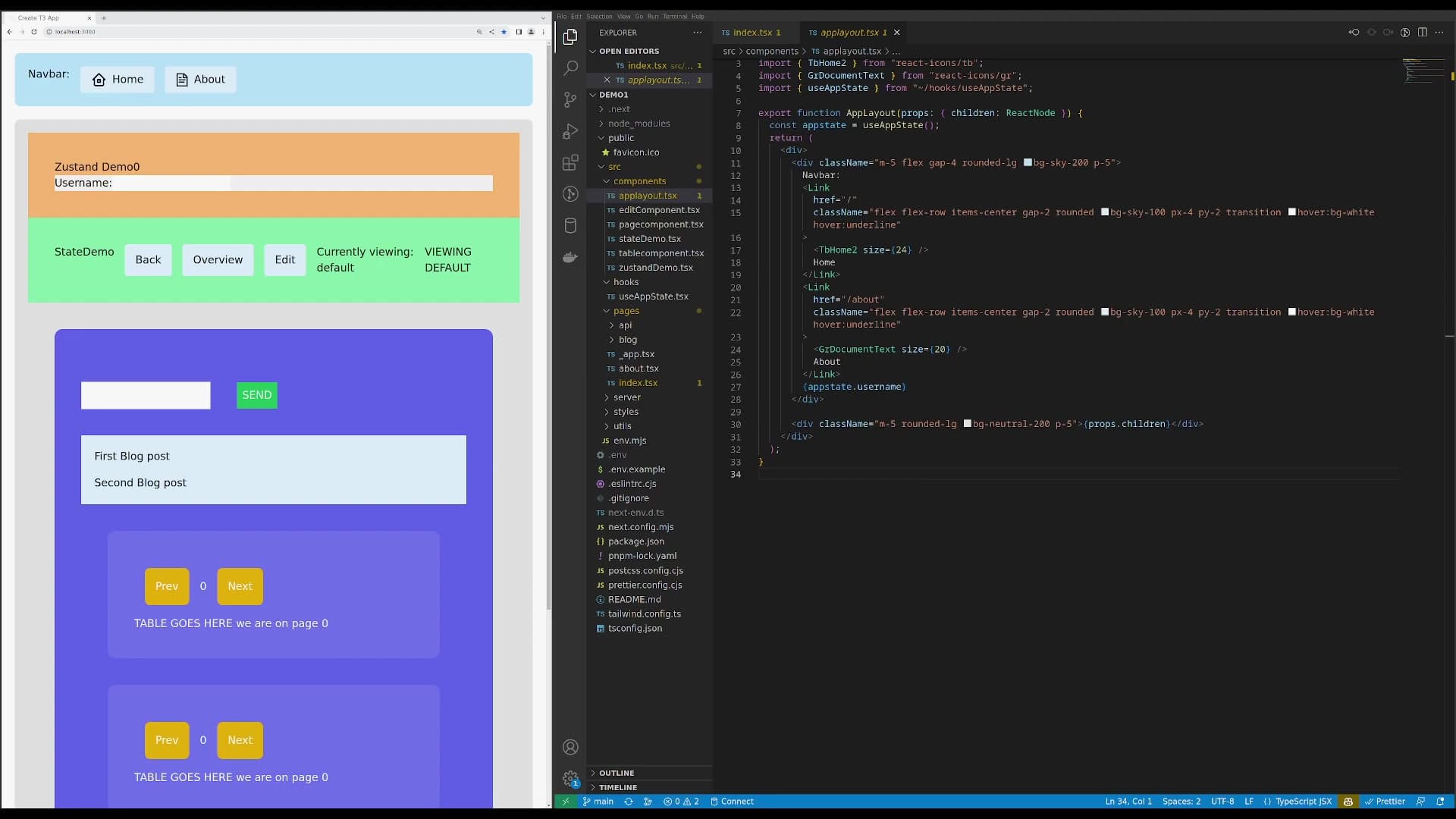Open zustandDemo.tsx in the explorer
This screenshot has height=819, width=1456.
[655, 268]
